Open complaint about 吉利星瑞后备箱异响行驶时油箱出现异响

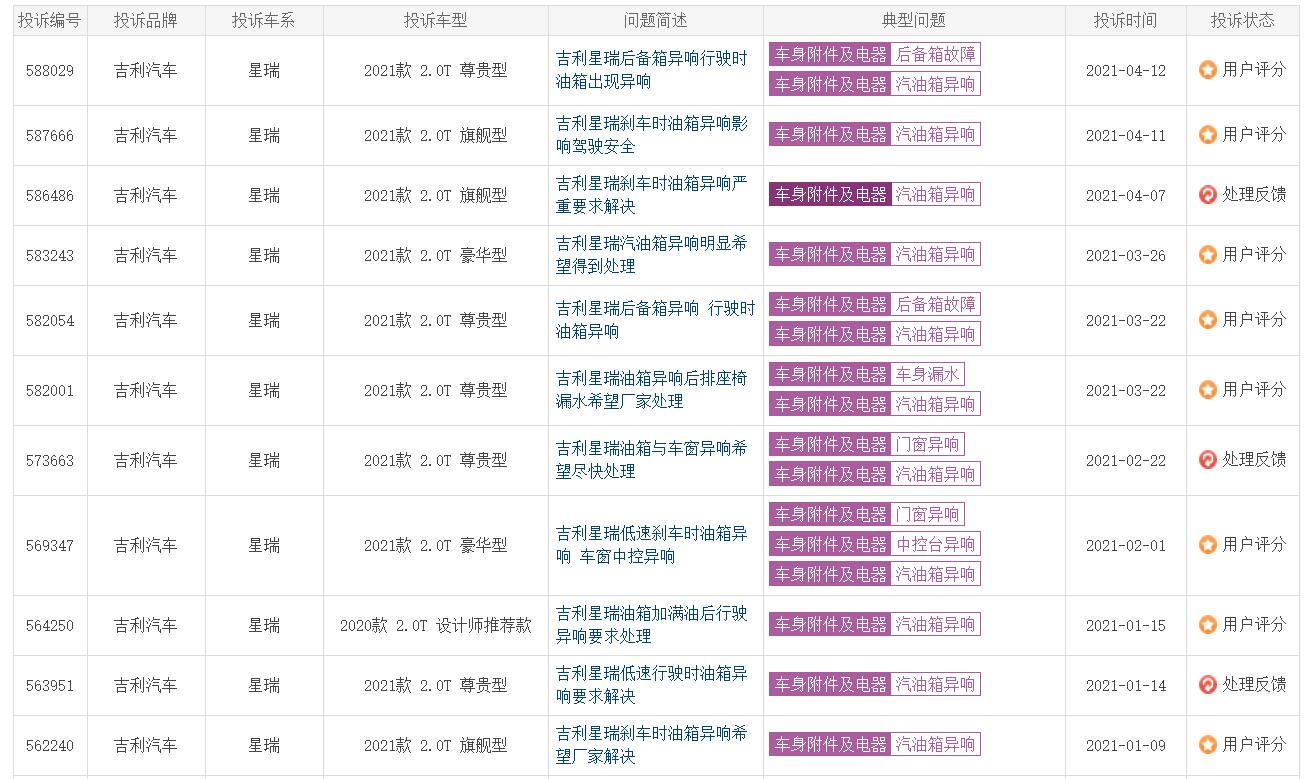pos(651,70)
